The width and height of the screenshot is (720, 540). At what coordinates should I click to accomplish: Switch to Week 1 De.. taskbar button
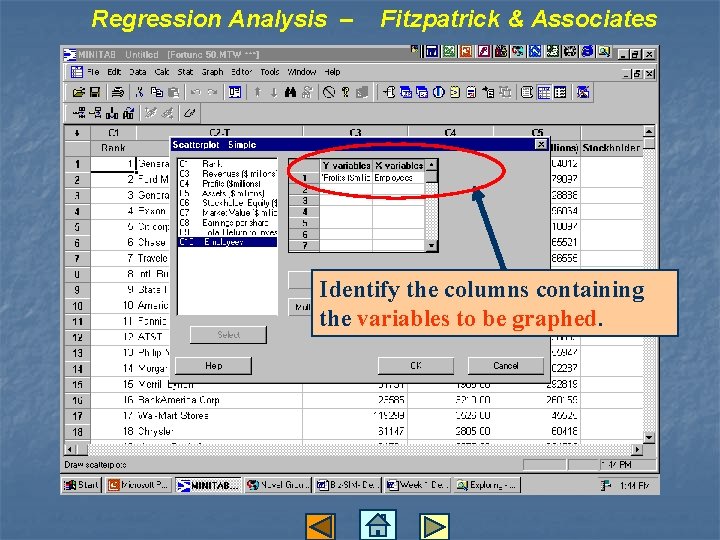click(x=417, y=485)
